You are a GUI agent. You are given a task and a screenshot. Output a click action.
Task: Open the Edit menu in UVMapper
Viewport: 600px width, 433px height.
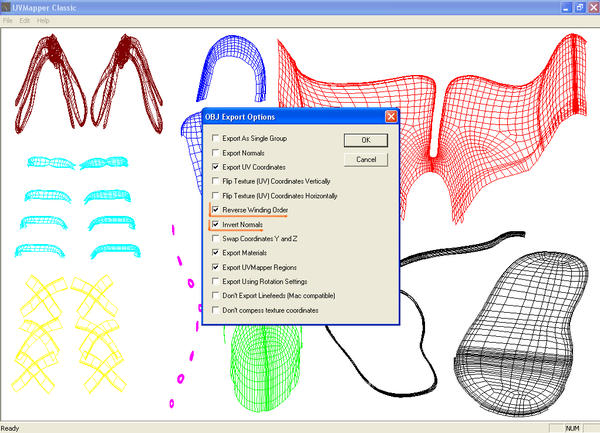point(24,21)
